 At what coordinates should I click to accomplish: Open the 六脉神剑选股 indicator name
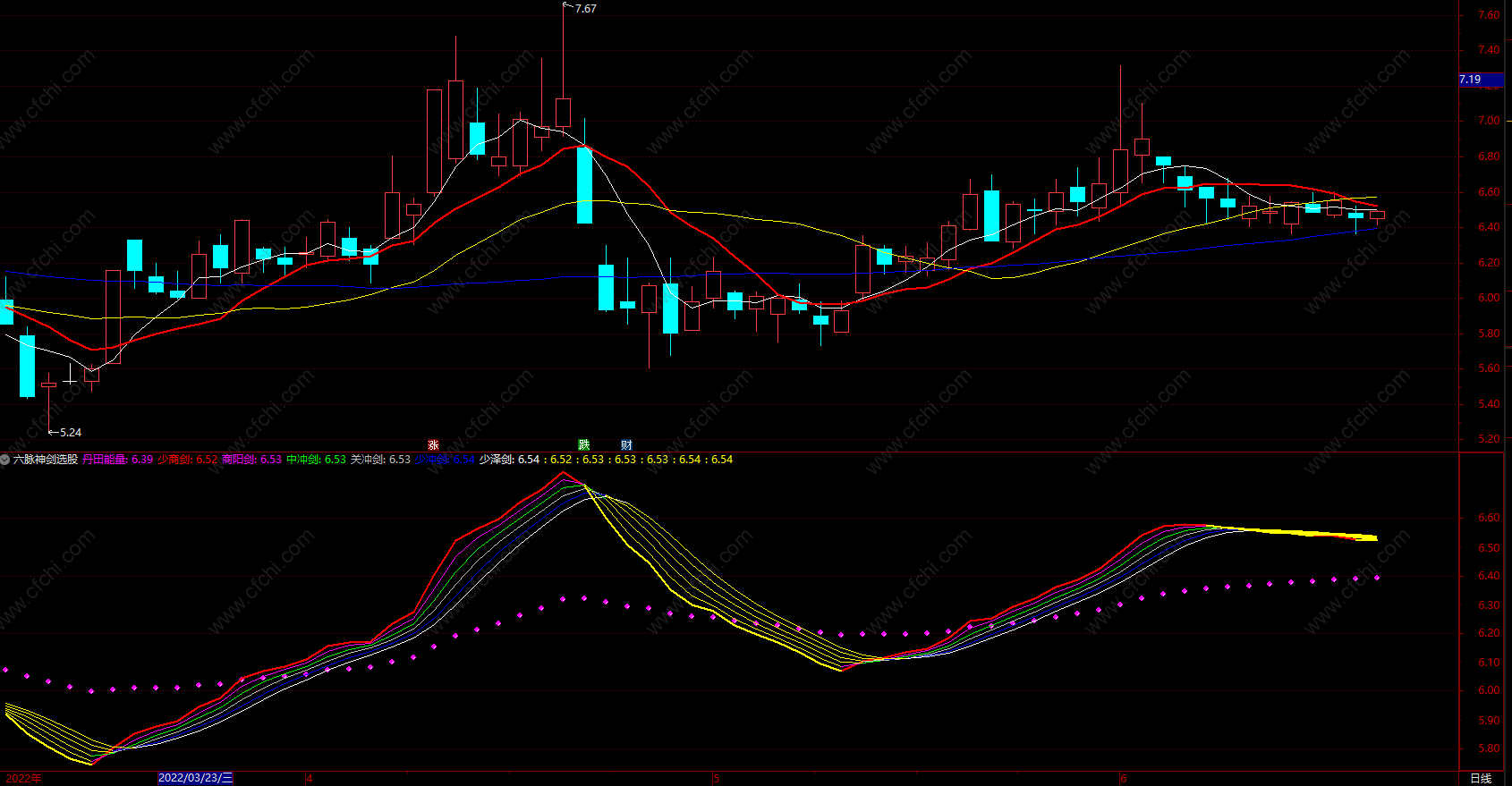(46, 460)
